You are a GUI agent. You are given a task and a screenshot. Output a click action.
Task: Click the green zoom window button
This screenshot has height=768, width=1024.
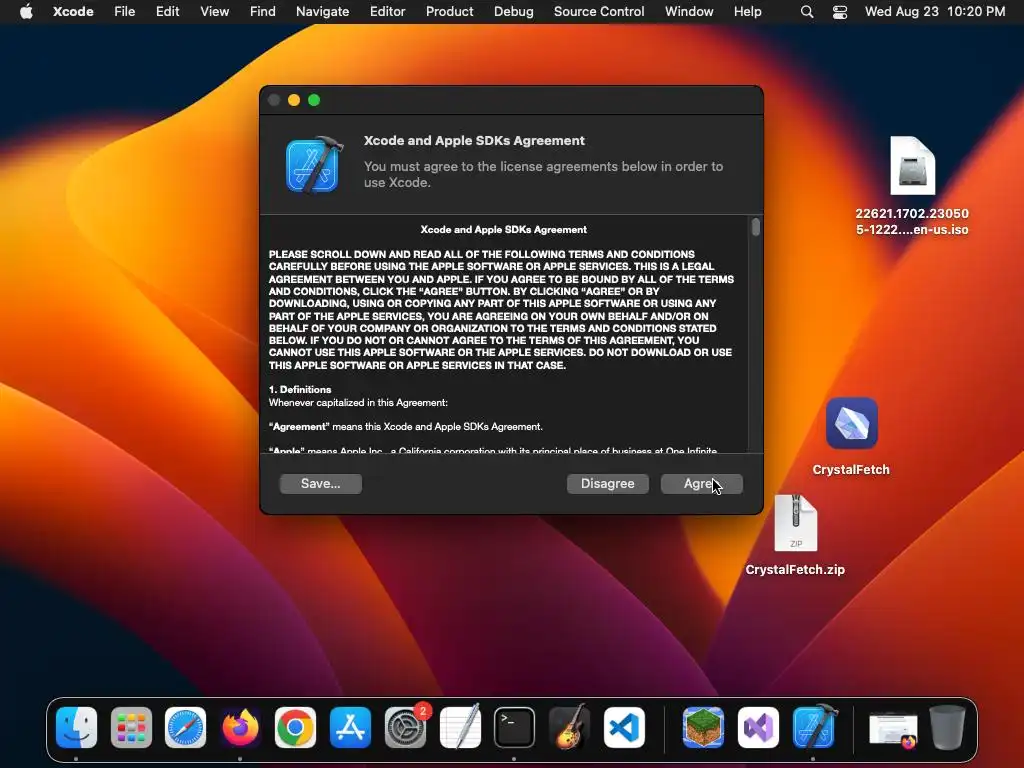[314, 100]
